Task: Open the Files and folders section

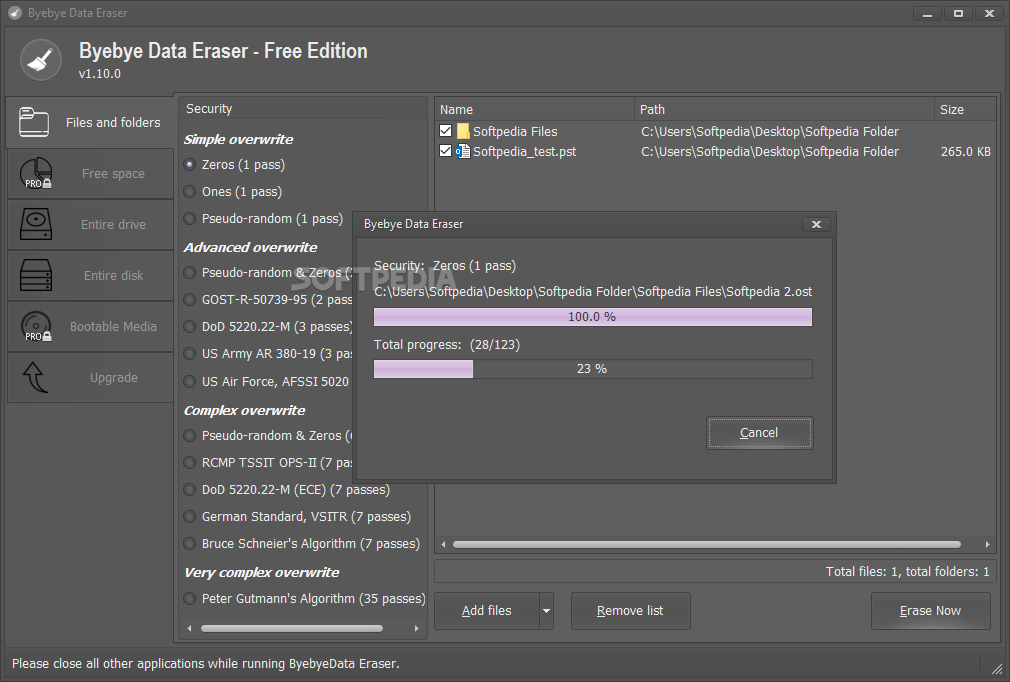Action: click(90, 122)
